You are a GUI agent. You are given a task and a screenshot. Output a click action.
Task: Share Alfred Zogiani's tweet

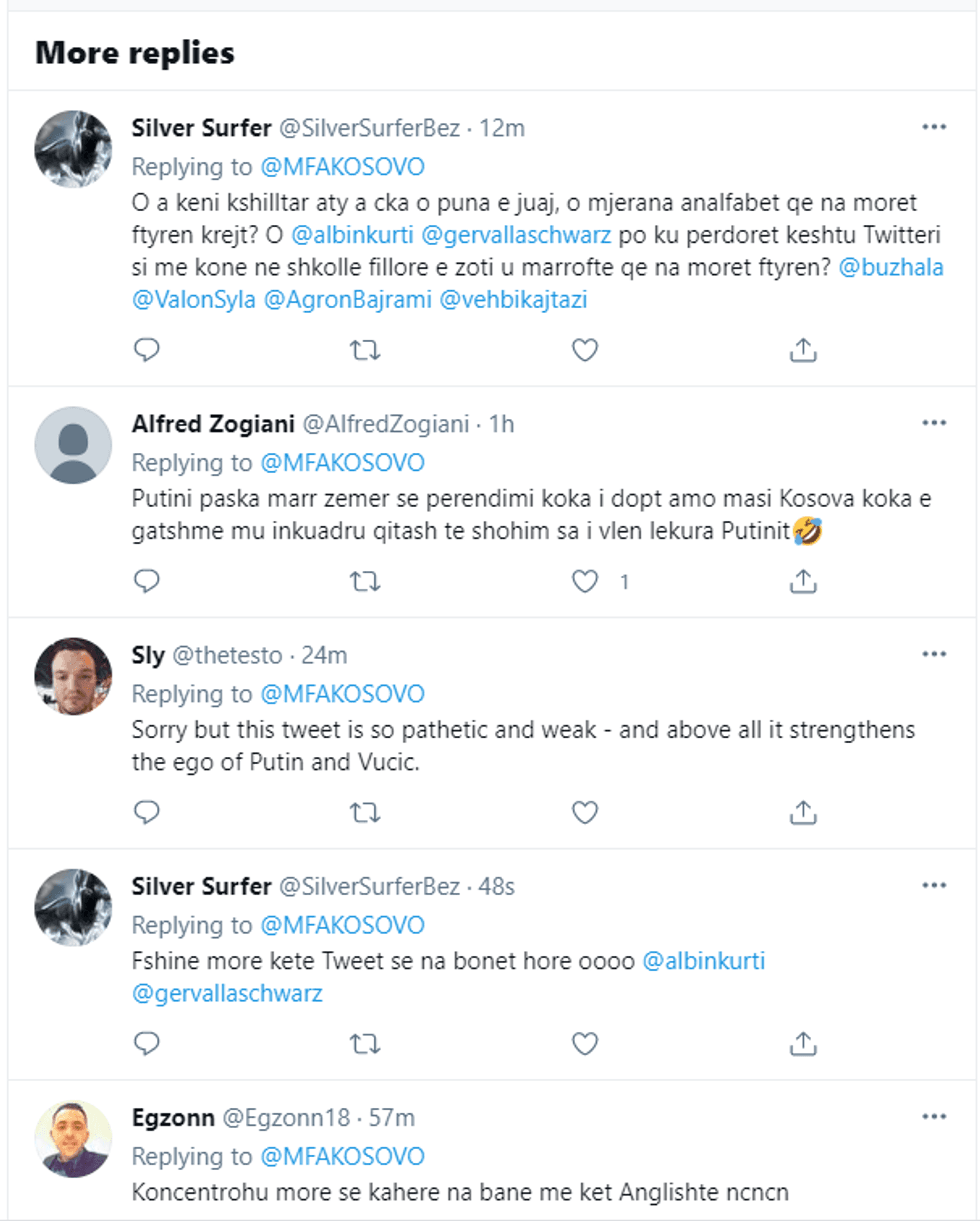click(x=804, y=581)
